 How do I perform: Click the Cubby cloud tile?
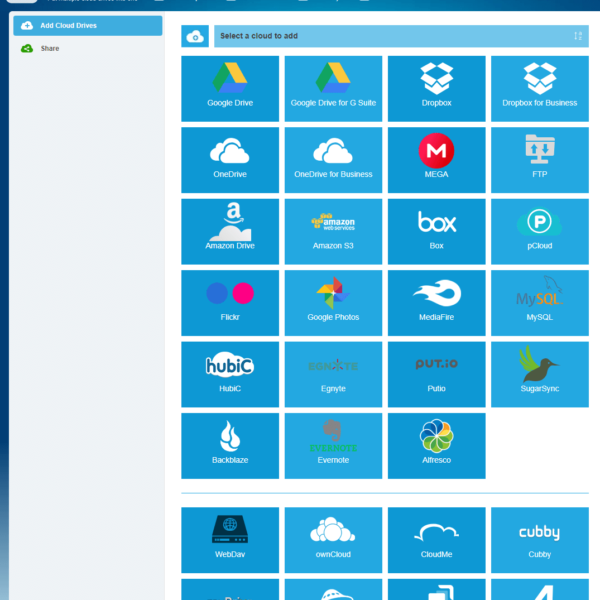tap(540, 540)
